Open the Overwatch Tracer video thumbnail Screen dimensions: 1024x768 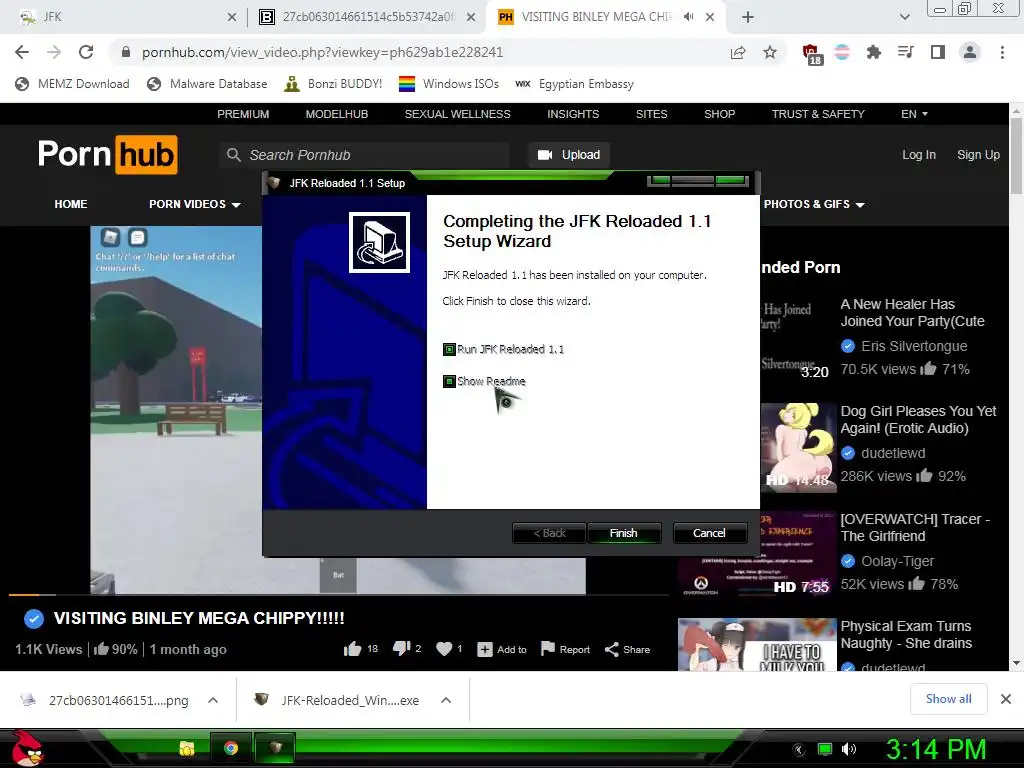point(757,554)
